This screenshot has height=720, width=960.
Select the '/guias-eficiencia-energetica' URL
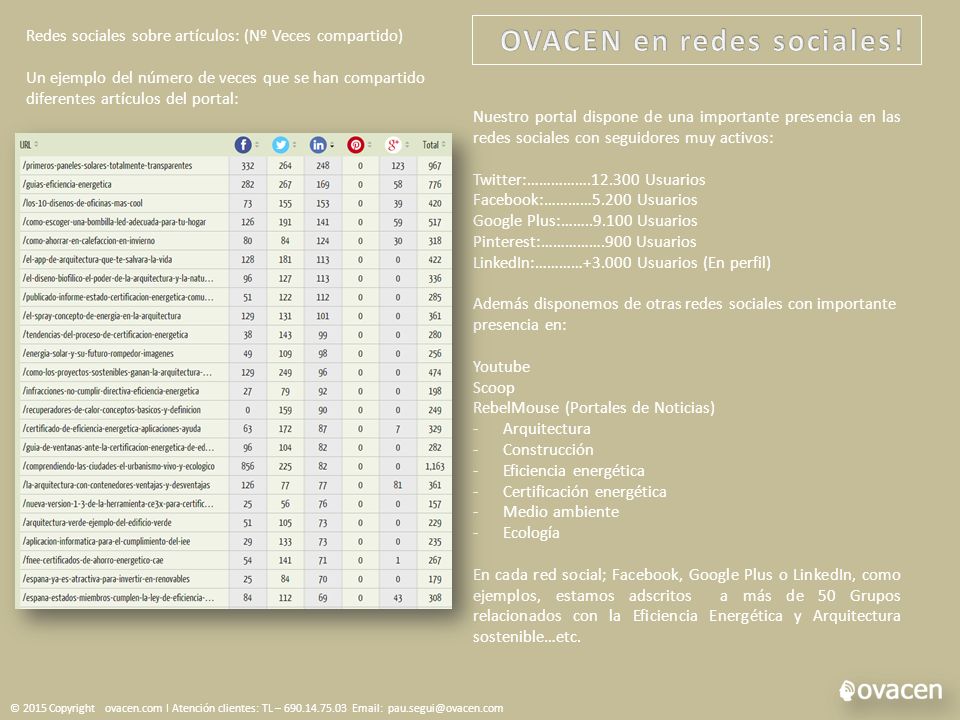click(x=67, y=184)
